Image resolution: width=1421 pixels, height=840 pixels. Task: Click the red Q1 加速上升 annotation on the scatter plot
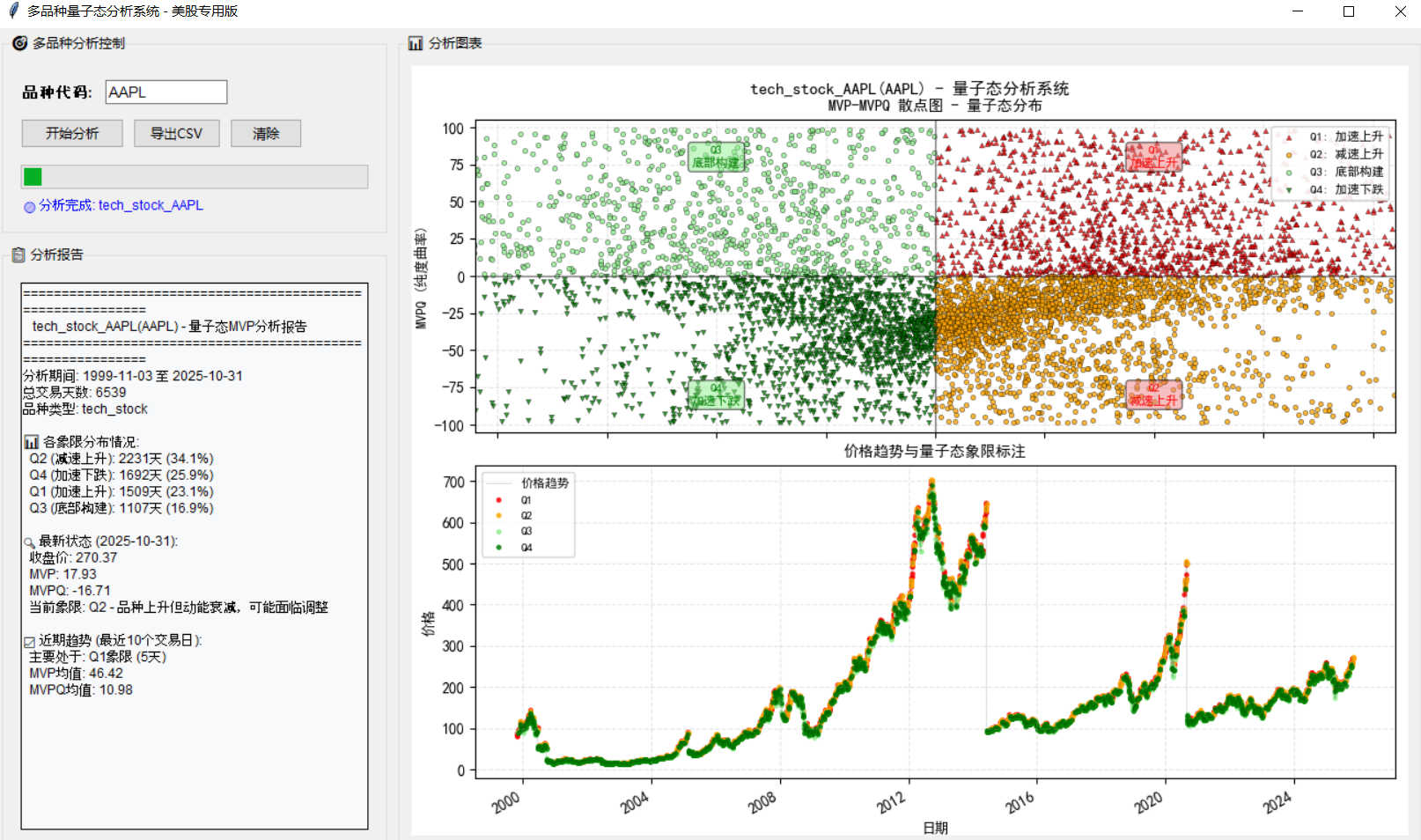[x=1153, y=157]
